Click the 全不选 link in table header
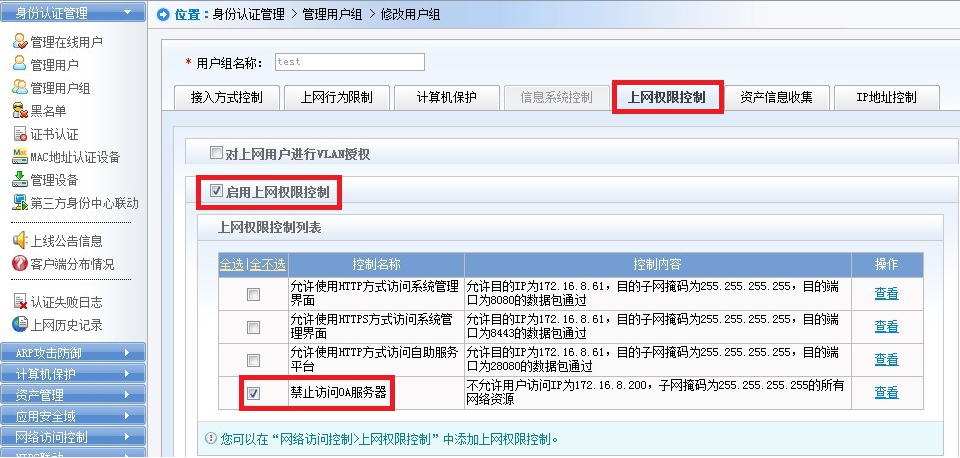Viewport: 960px width, 458px height. click(267, 265)
